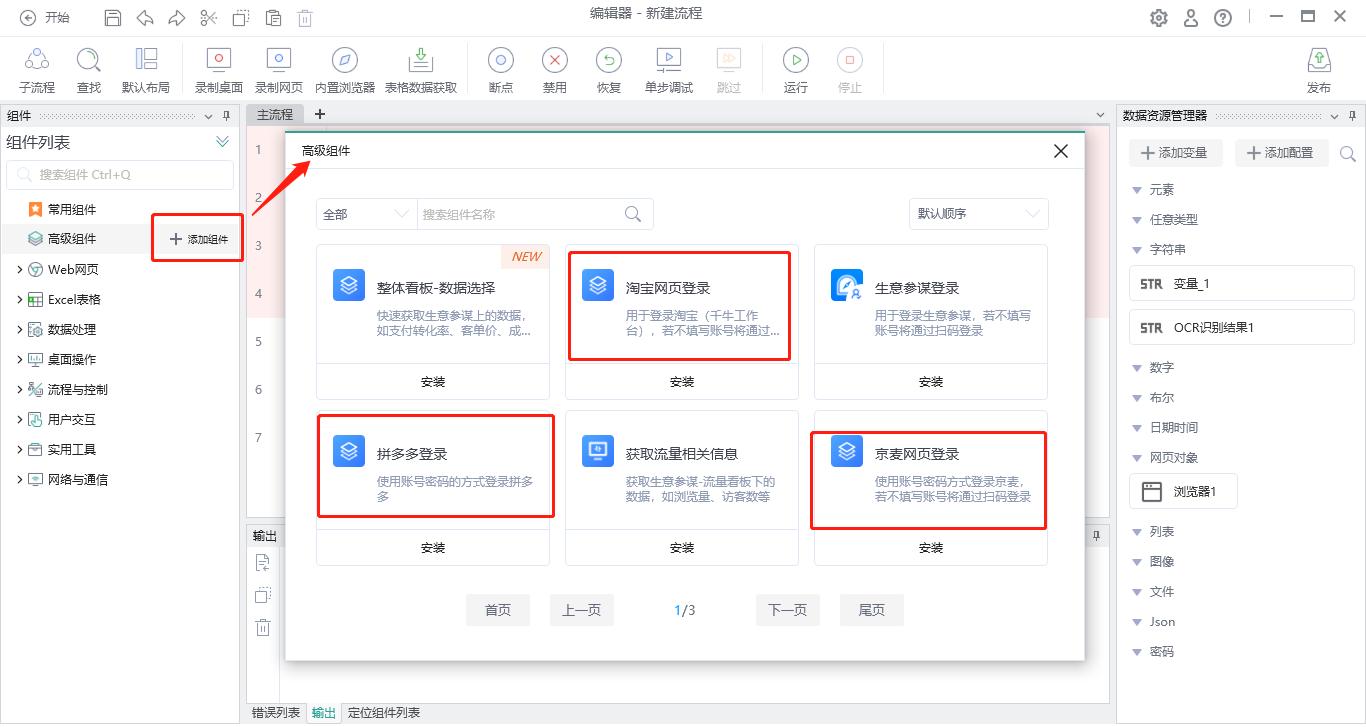This screenshot has width=1366, height=727.
Task: Click the 添加配置 button
Action: point(1282,153)
